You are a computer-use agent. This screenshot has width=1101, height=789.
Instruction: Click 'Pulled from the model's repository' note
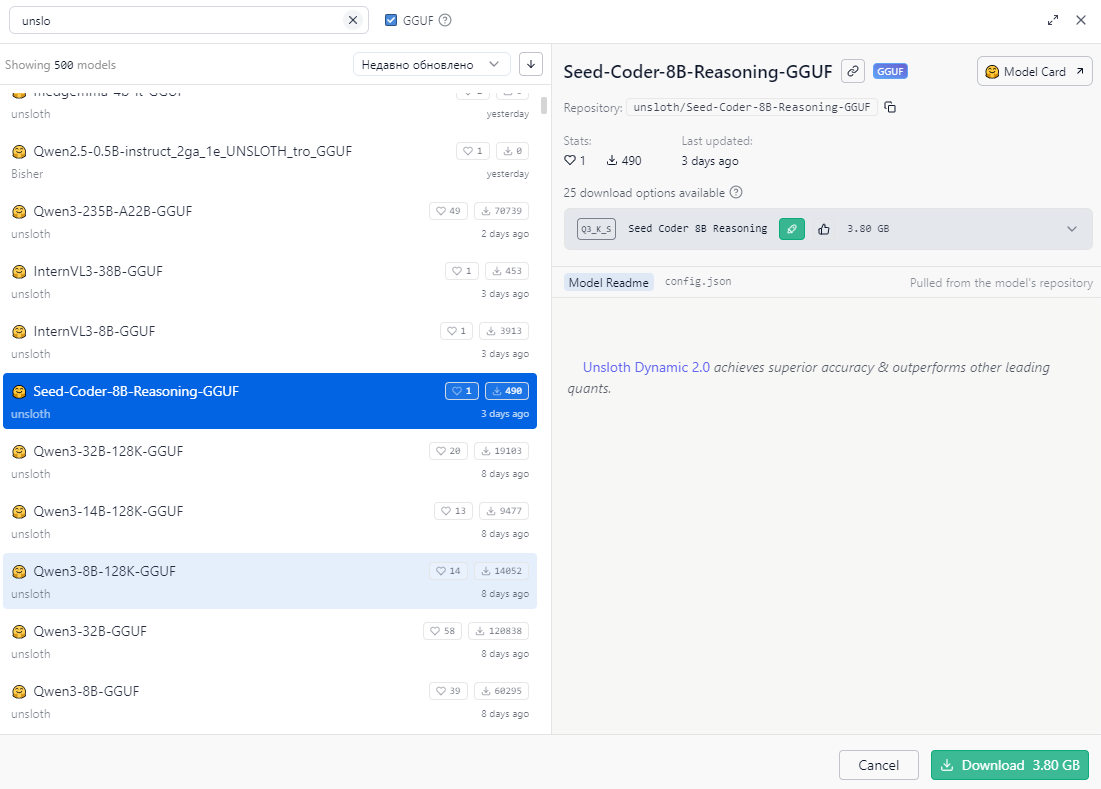[x=1001, y=283]
